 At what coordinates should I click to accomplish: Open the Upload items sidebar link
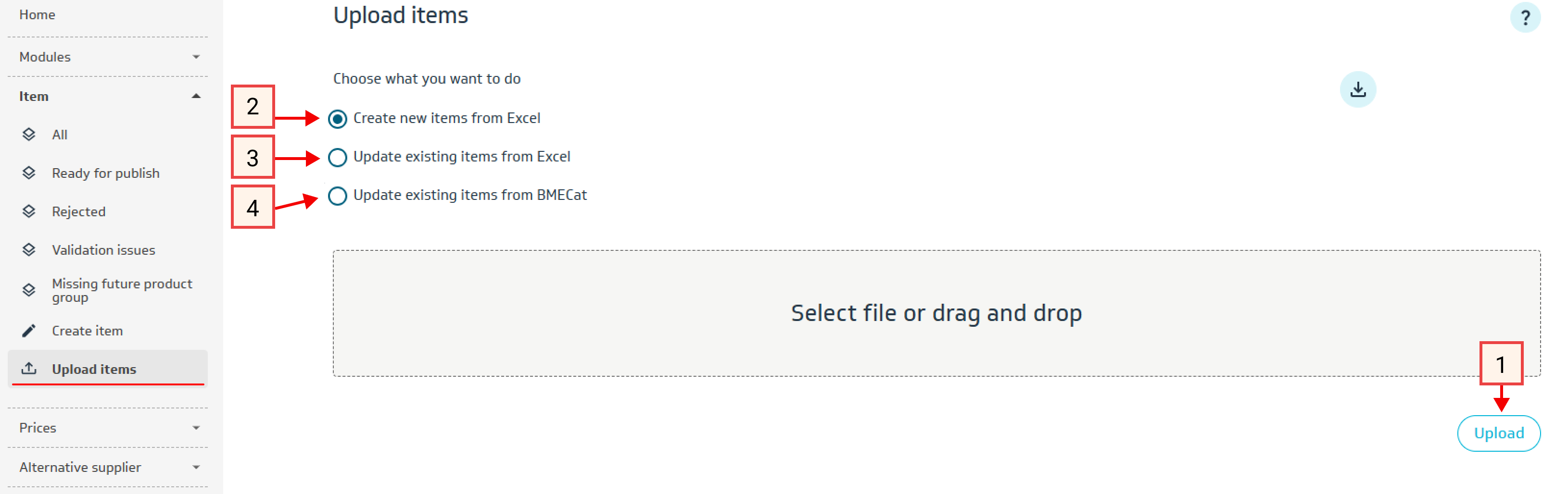94,369
